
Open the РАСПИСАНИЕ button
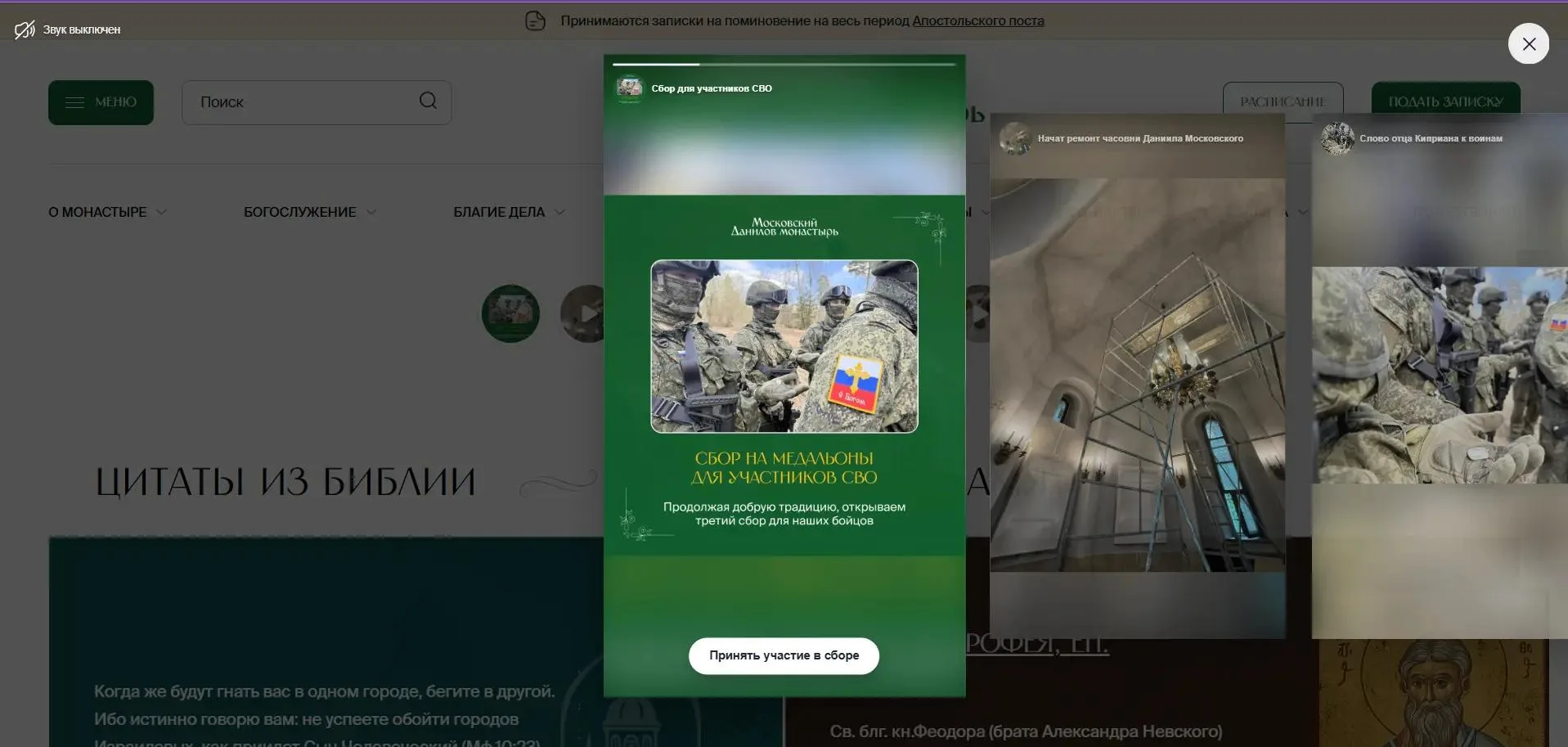tap(1283, 101)
